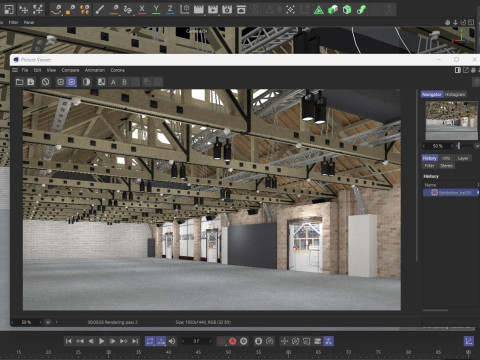Click the open folder icon in Picture Viewer
Image resolution: width=480 pixels, height=360 pixels.
[x=19, y=82]
